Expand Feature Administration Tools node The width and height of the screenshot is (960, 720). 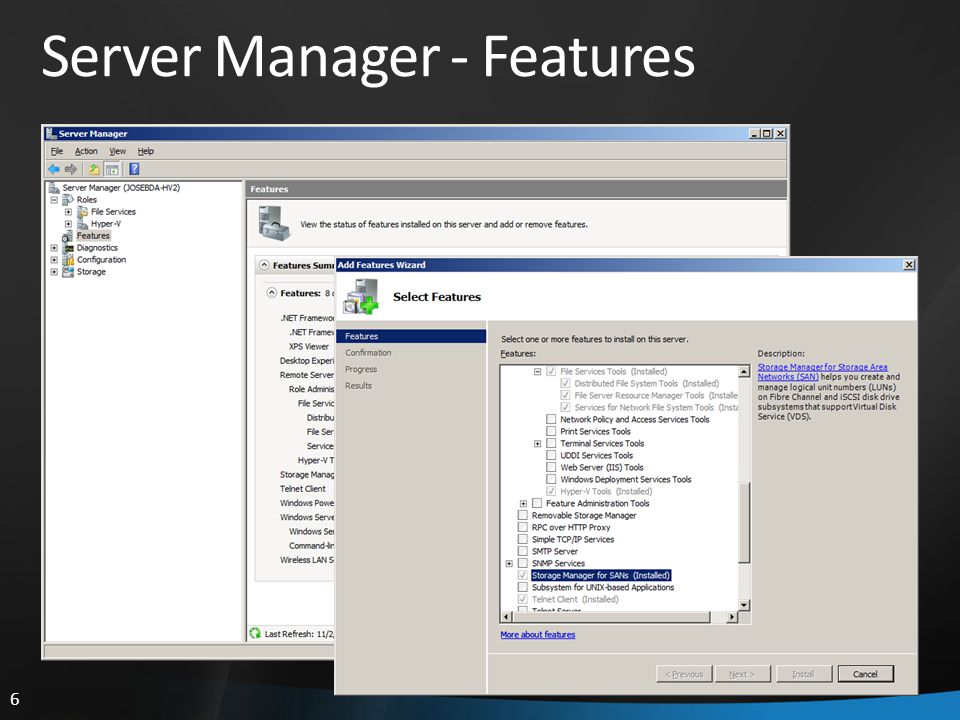pyautogui.click(x=523, y=503)
